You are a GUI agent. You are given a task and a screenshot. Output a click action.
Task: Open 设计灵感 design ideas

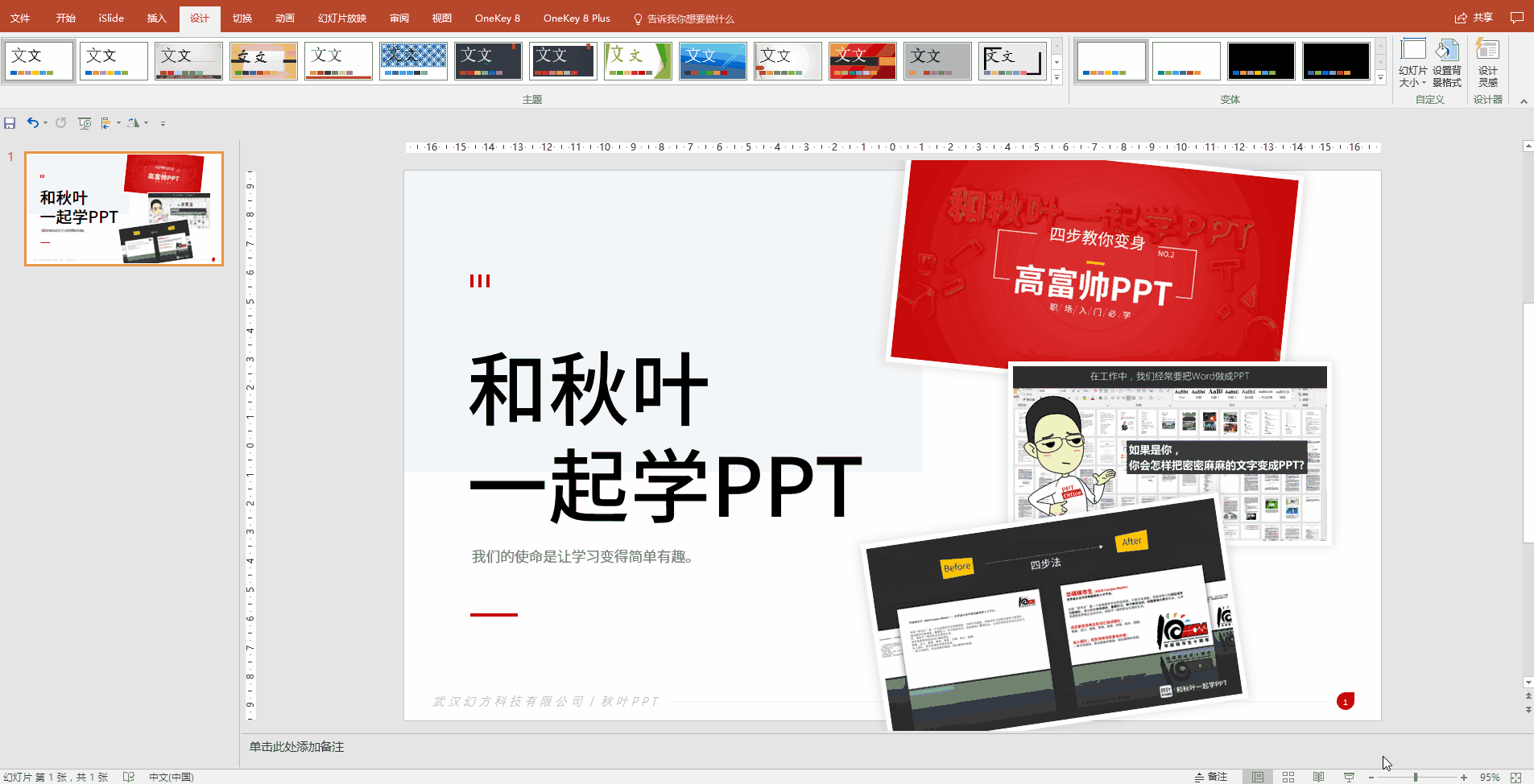click(x=1488, y=63)
